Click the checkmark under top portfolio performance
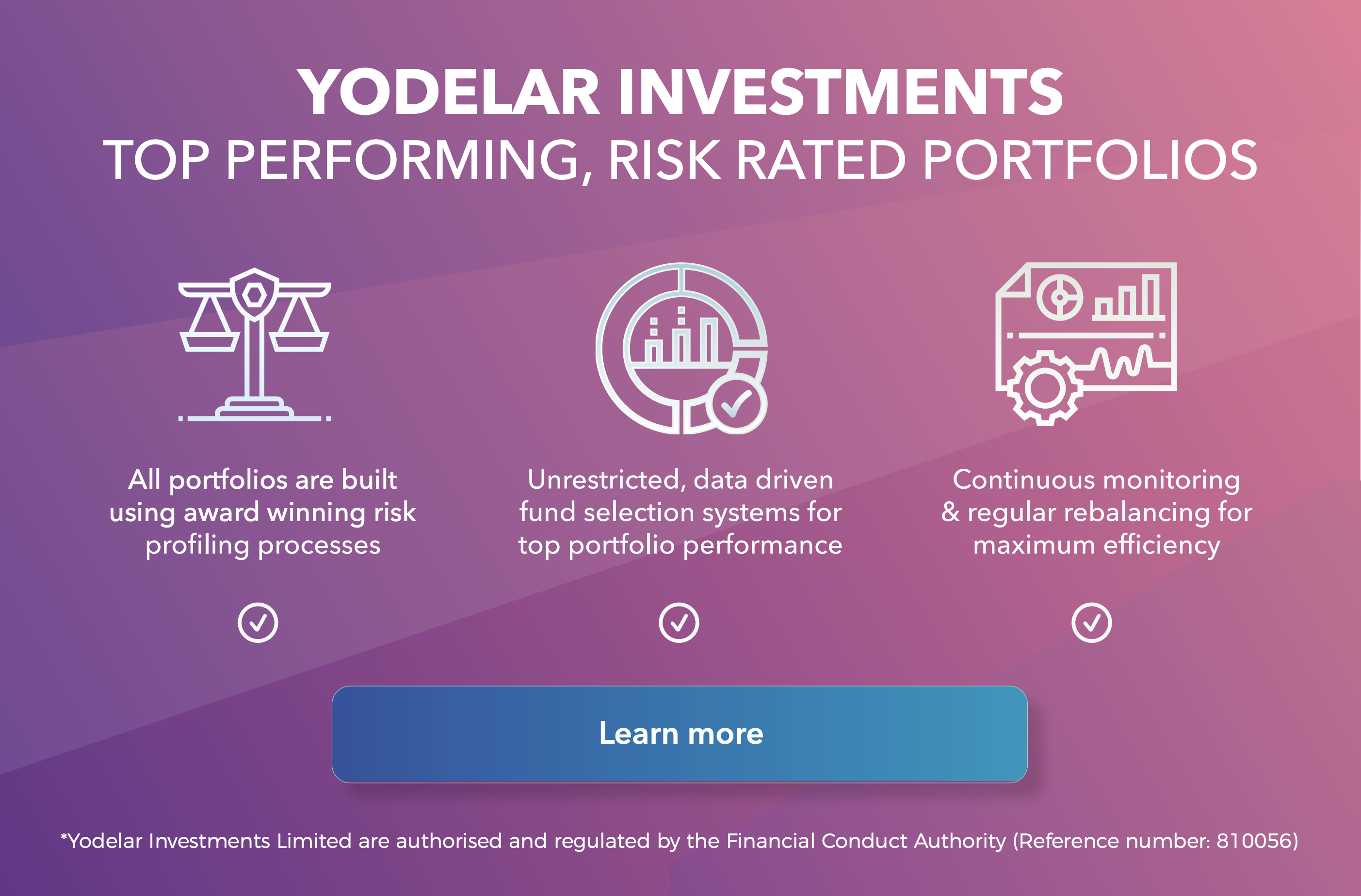Image resolution: width=1361 pixels, height=896 pixels. pyautogui.click(x=679, y=623)
